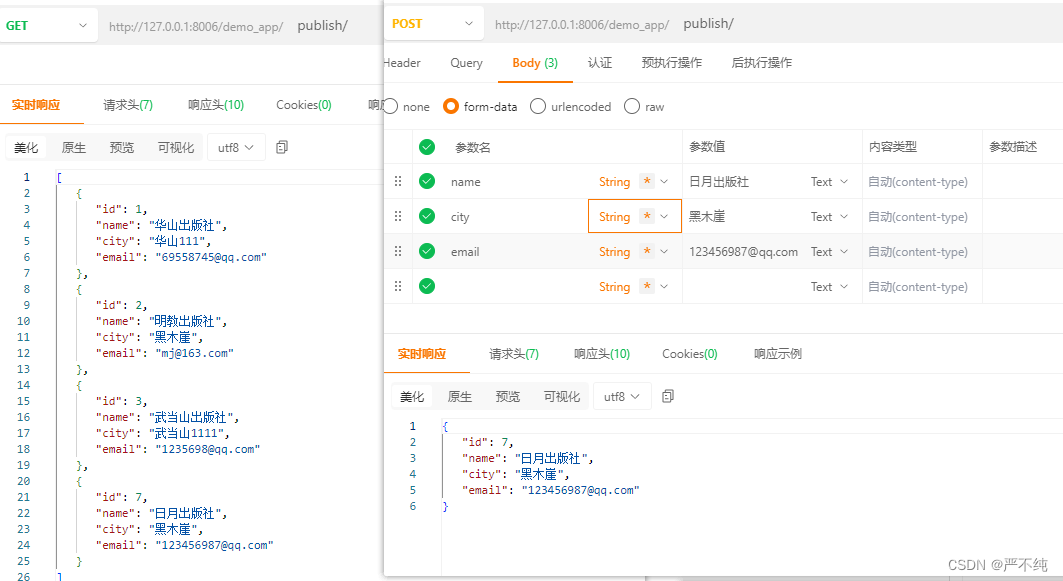Screen dimensions: 1063x581
Task: Open the POST method dropdown
Action: pyautogui.click(x=434, y=24)
